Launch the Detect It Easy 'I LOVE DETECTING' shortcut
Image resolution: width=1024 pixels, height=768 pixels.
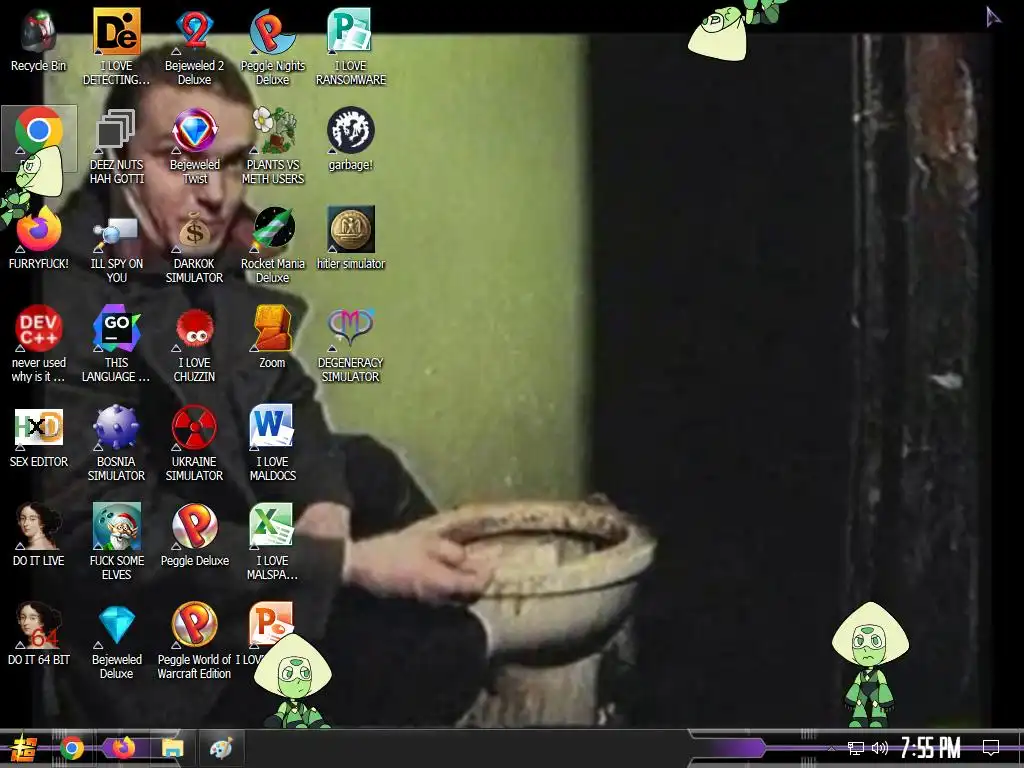point(116,47)
